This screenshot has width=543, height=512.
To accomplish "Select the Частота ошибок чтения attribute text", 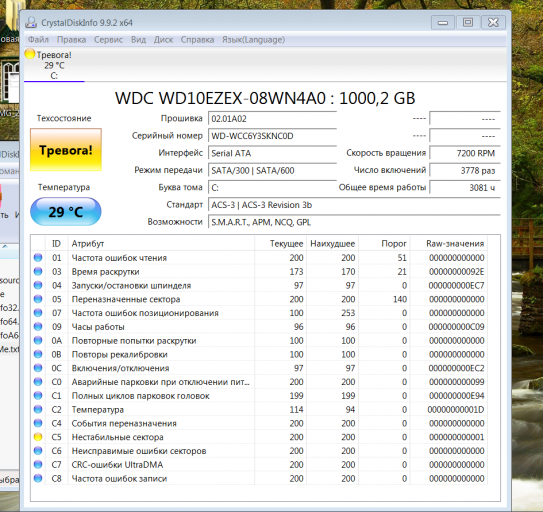I will coord(119,258).
